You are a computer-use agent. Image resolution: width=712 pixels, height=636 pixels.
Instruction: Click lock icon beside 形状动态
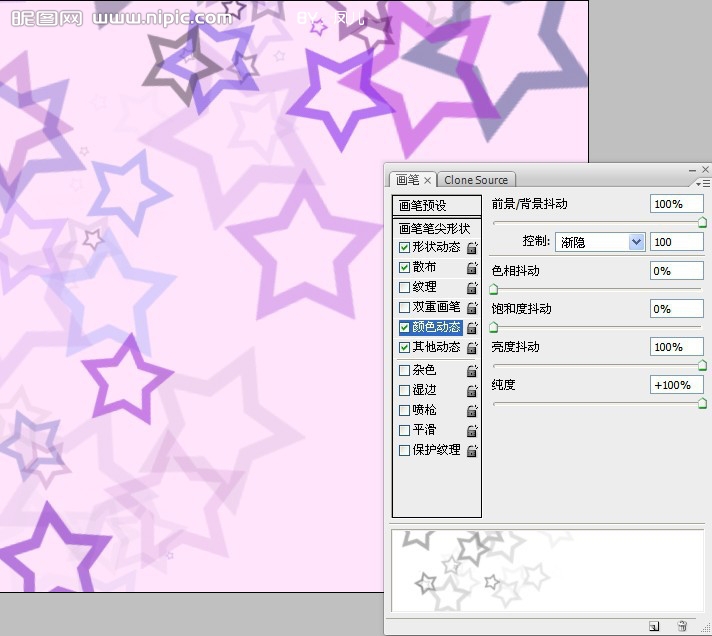click(x=472, y=248)
